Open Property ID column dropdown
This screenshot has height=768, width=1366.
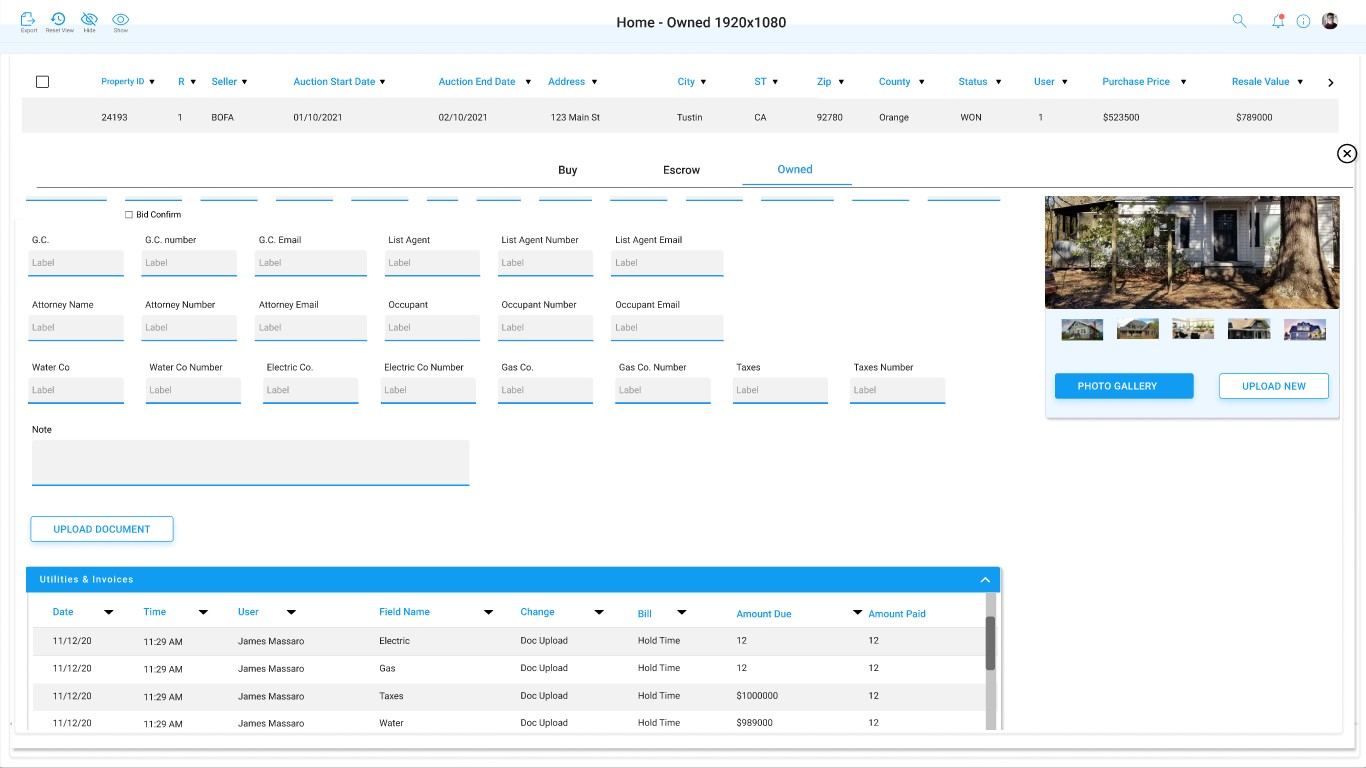(x=152, y=82)
